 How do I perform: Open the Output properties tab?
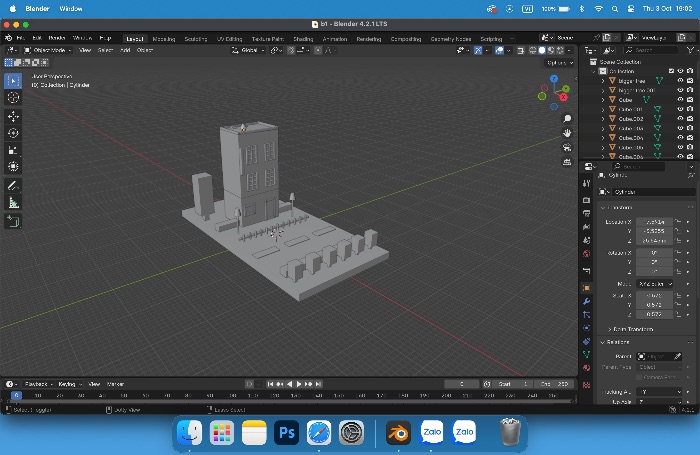[587, 213]
